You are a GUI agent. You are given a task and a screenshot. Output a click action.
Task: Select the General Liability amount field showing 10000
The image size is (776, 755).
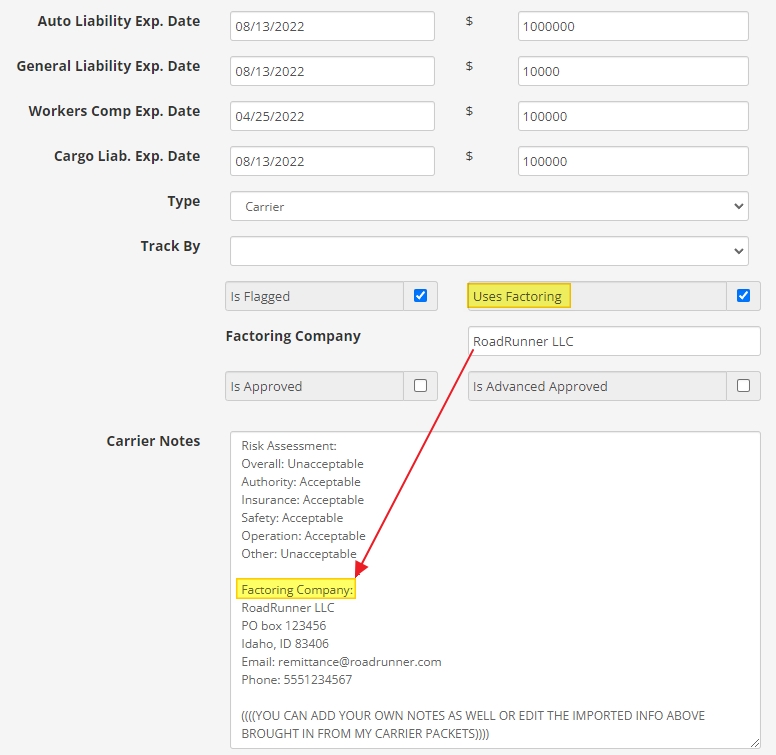tap(632, 71)
